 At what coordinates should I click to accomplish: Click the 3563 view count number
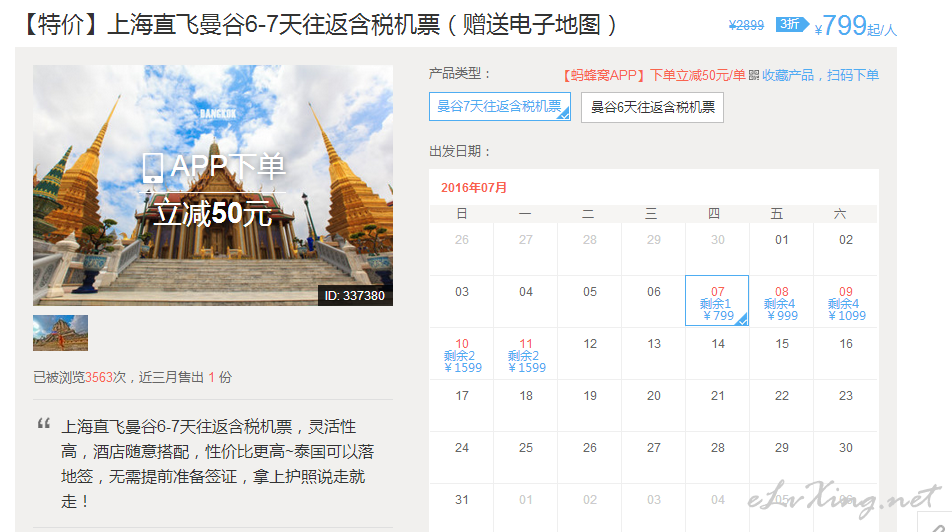[98, 377]
